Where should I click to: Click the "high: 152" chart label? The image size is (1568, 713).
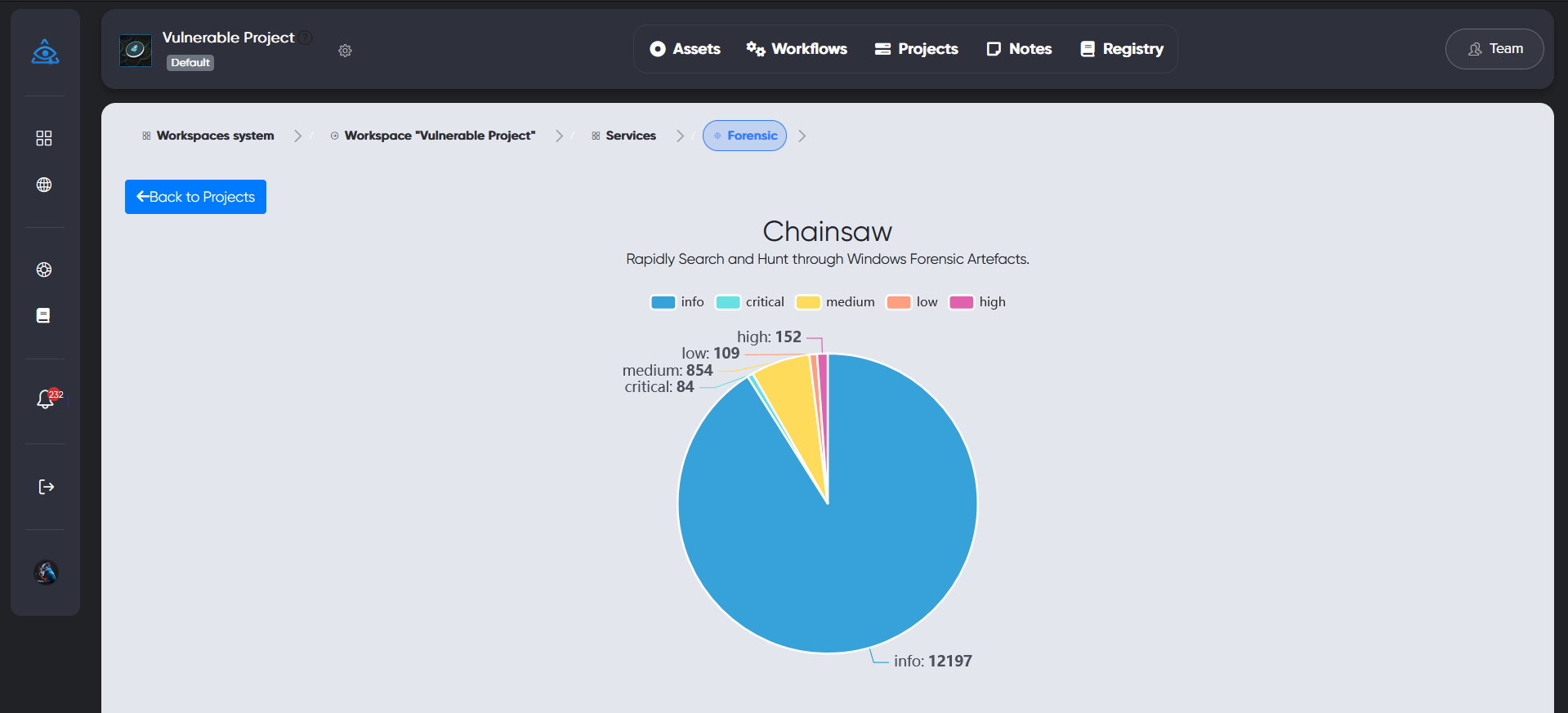click(769, 336)
